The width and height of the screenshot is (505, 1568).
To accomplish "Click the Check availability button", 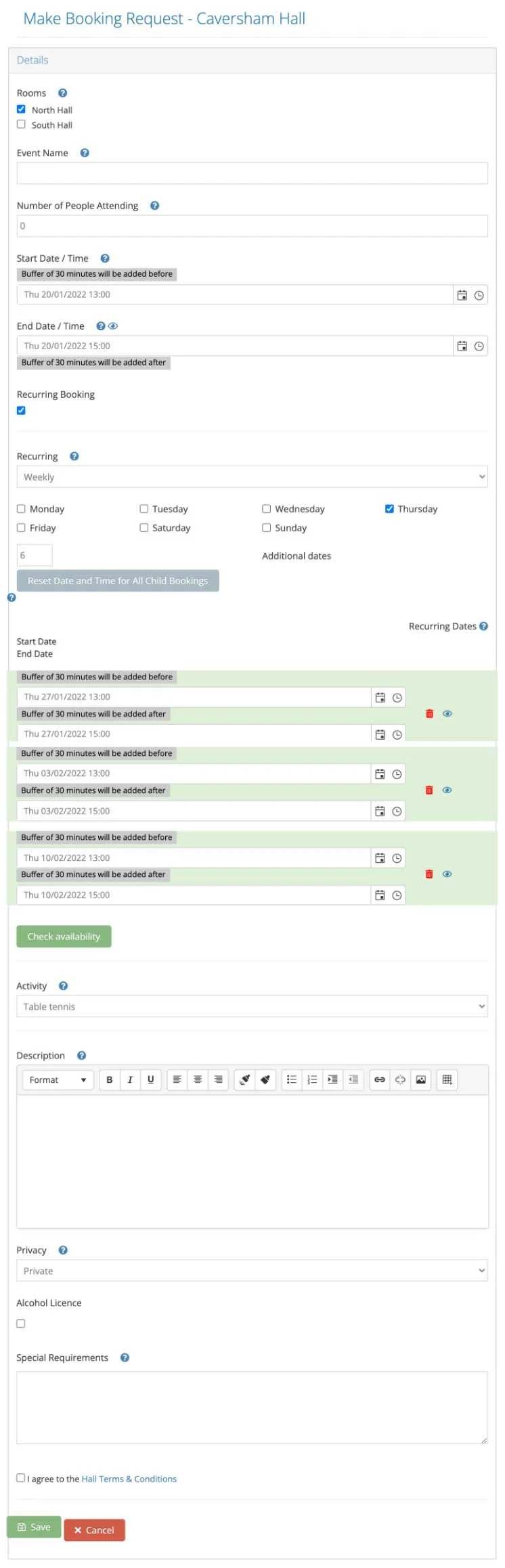I will pos(64,937).
